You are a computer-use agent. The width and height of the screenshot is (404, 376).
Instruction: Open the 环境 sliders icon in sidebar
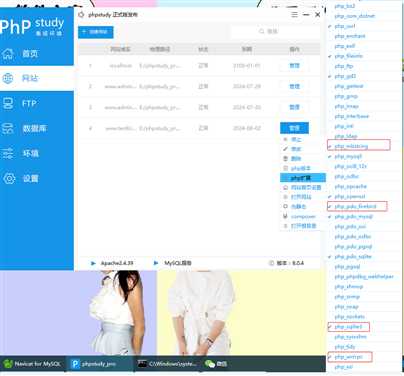coord(8,153)
